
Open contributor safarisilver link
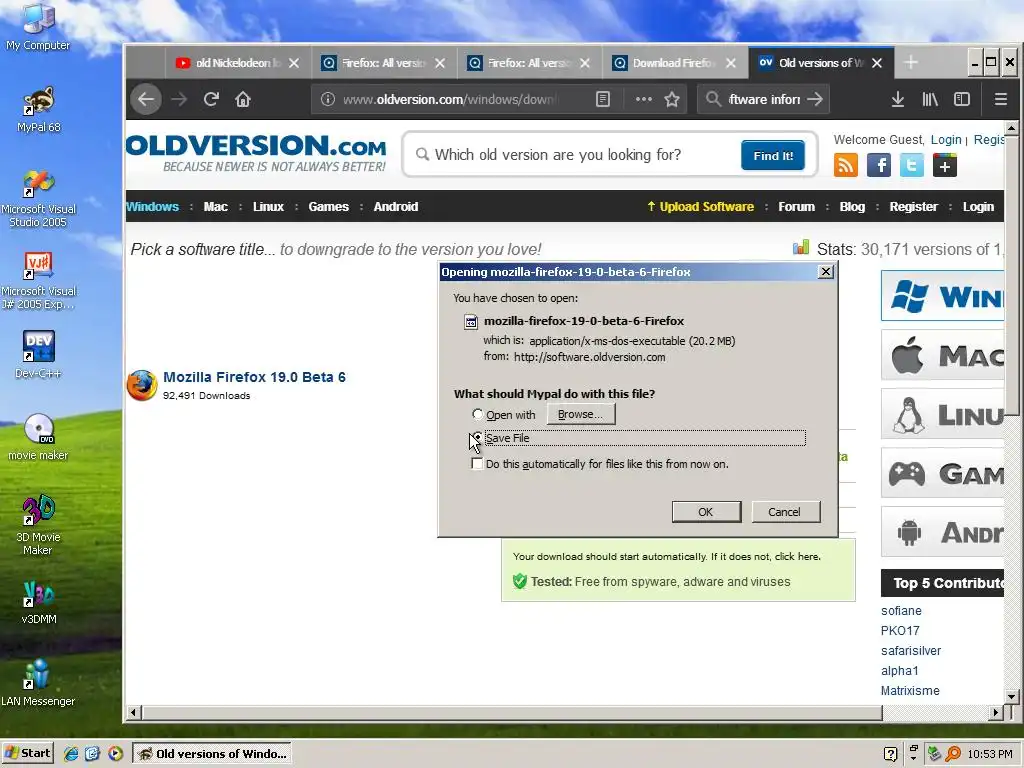[x=911, y=650]
